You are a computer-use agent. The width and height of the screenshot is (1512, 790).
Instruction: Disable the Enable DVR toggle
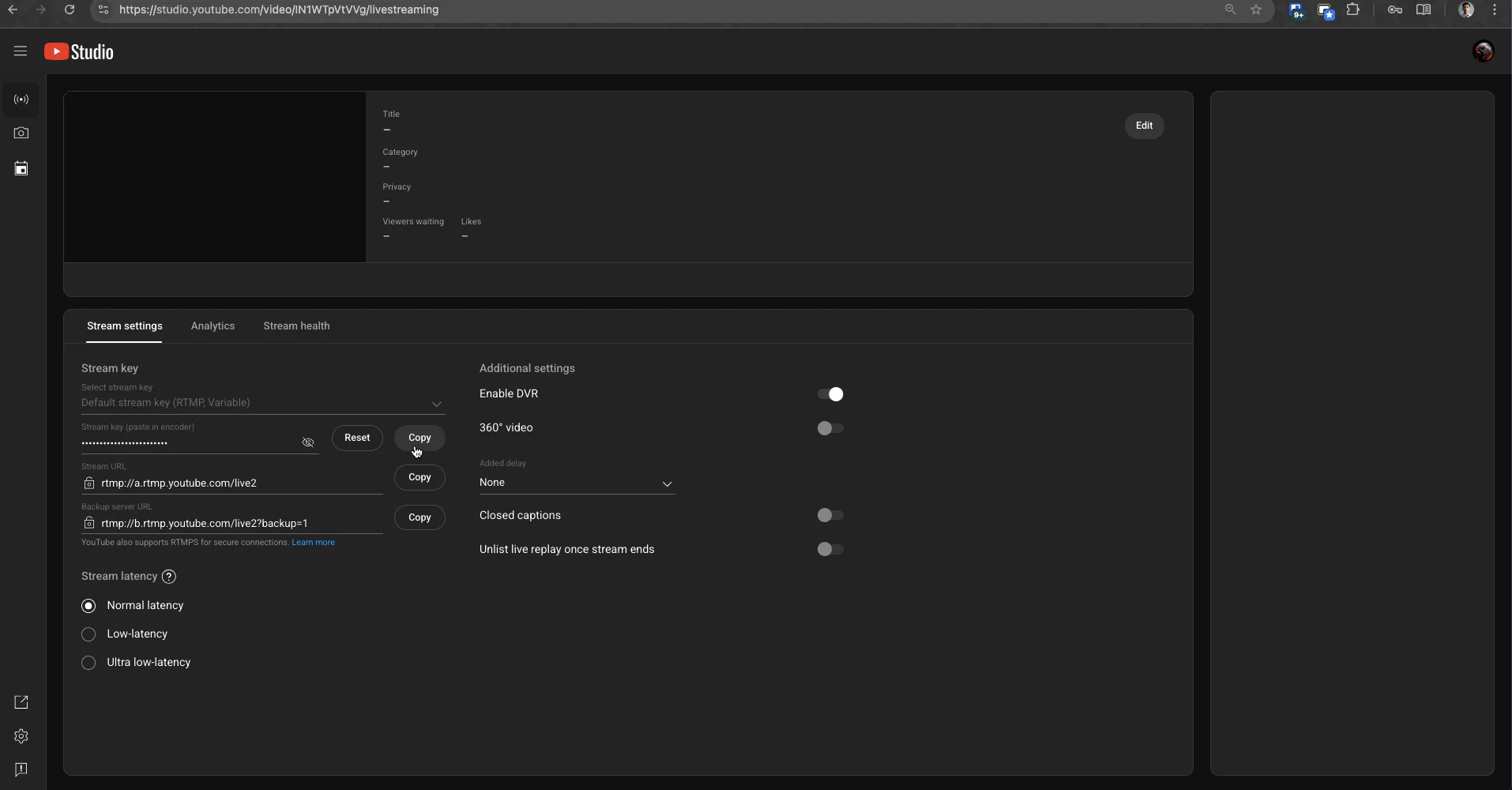[x=830, y=394]
